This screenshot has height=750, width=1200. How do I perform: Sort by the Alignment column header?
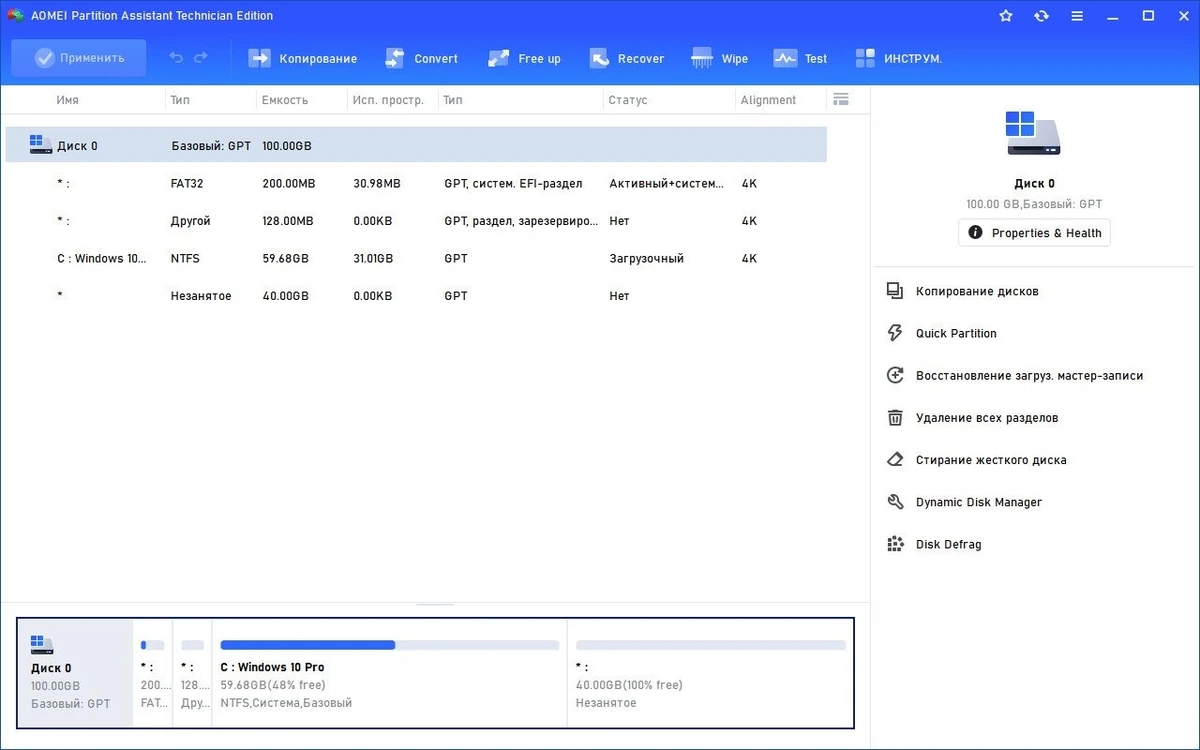[768, 100]
